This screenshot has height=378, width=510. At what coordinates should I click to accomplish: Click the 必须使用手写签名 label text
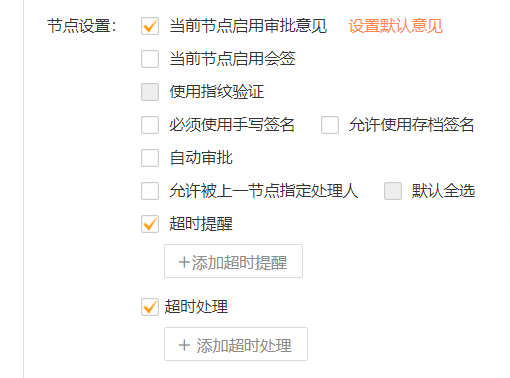(x=232, y=125)
